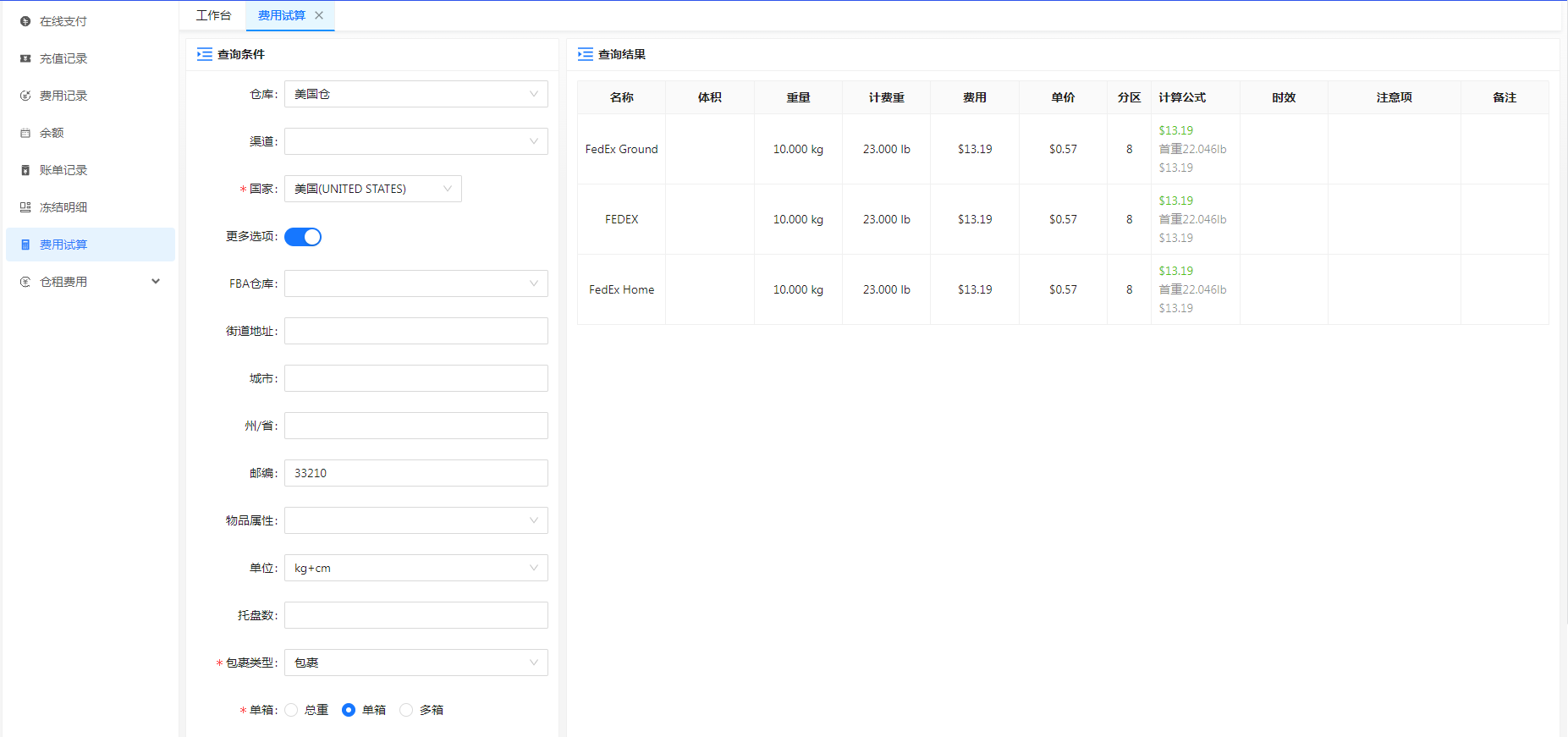Click the 冻结明细 sidebar icon
This screenshot has width=1568, height=737.
click(x=25, y=207)
